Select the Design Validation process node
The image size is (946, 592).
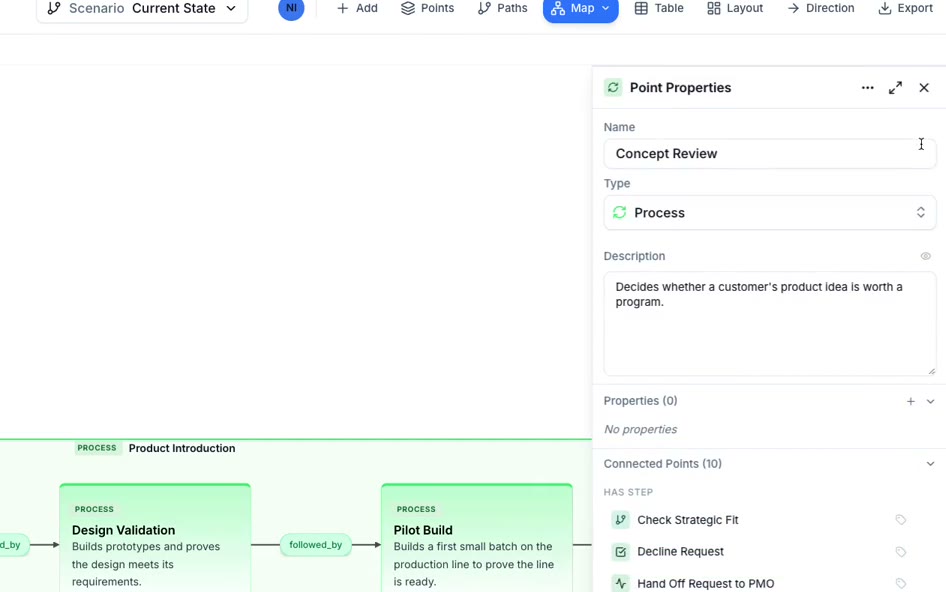[155, 538]
